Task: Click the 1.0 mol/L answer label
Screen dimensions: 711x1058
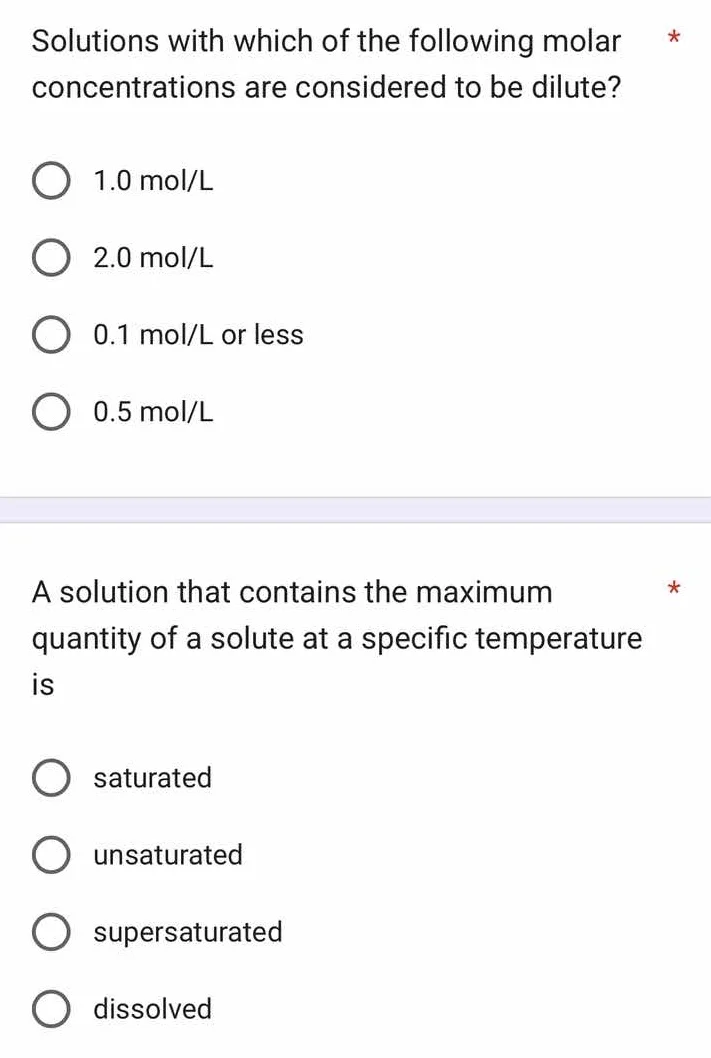Action: 152,181
